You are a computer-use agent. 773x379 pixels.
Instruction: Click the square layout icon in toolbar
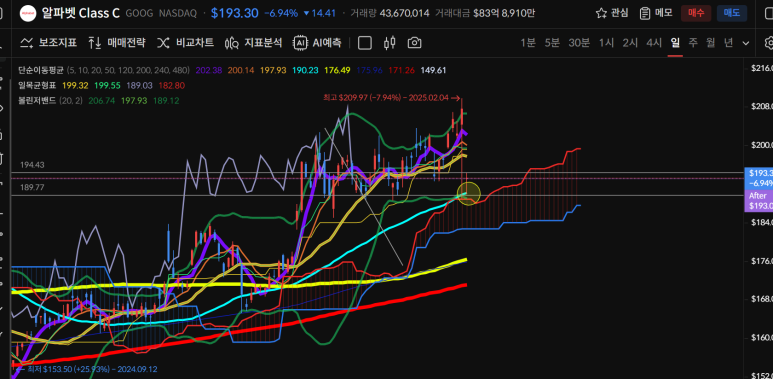tap(365, 43)
